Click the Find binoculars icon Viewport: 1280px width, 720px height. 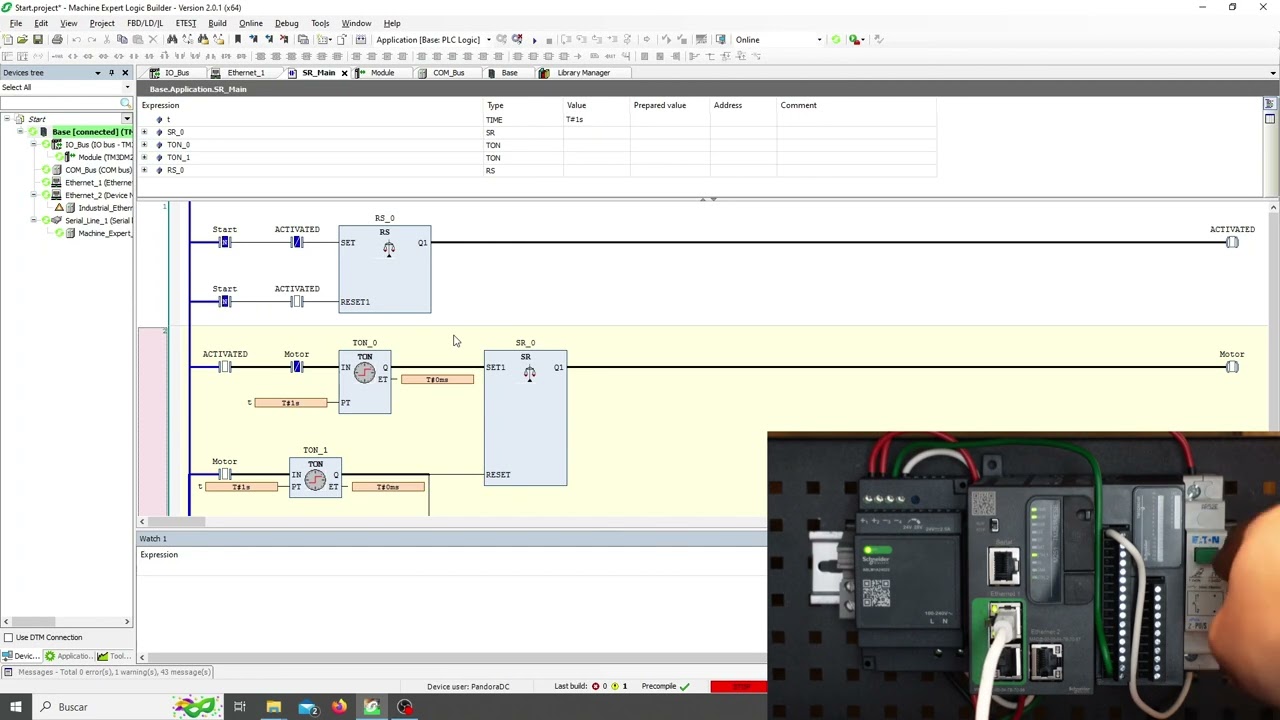pyautogui.click(x=172, y=39)
